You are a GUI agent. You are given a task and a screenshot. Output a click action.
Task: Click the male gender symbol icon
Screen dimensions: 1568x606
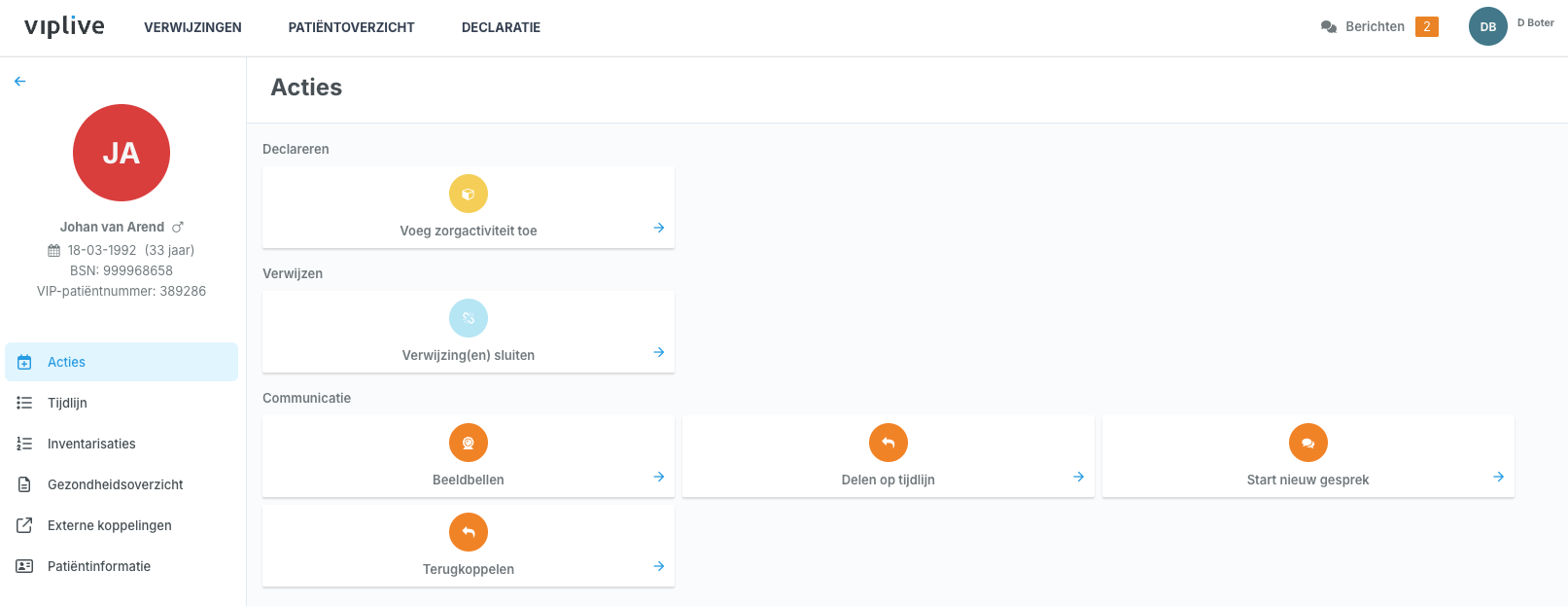pos(178,227)
